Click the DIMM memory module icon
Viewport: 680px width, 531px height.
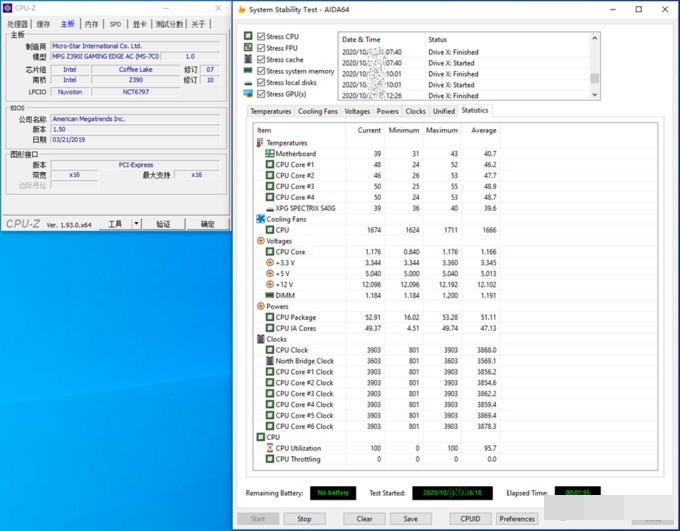tap(269, 296)
